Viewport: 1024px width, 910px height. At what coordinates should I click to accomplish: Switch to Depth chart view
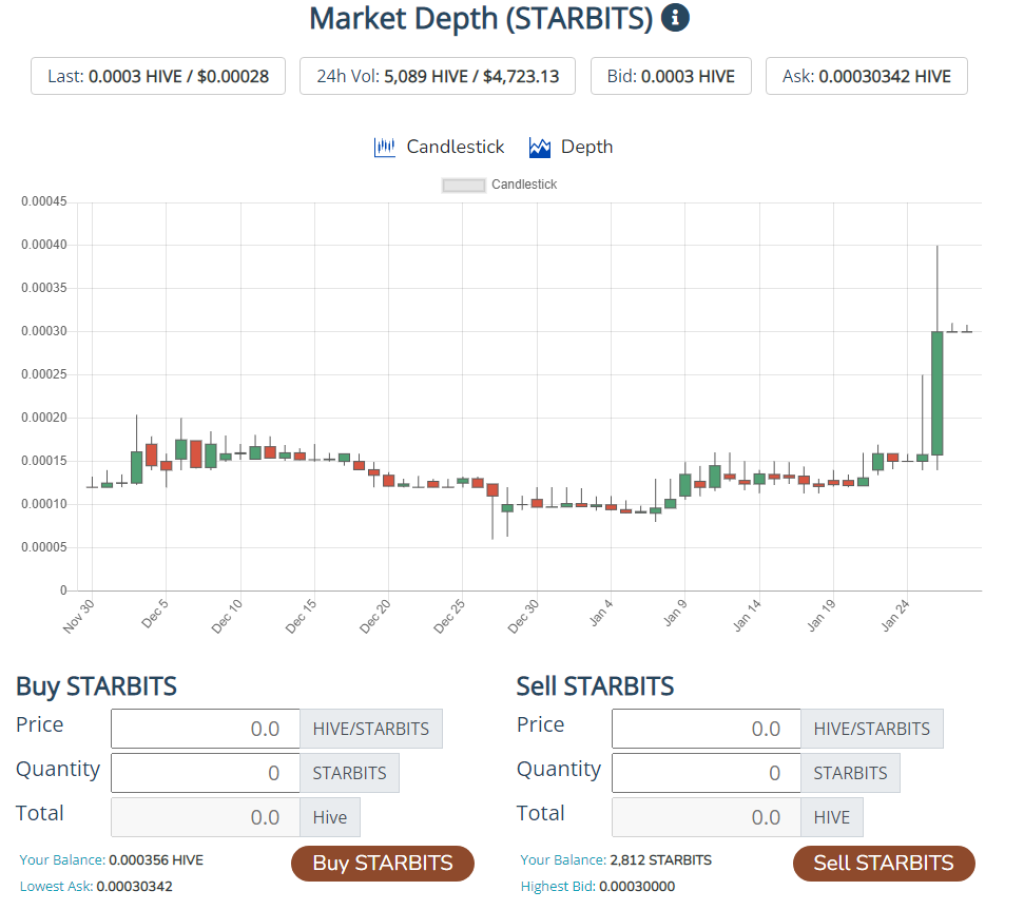(x=586, y=147)
